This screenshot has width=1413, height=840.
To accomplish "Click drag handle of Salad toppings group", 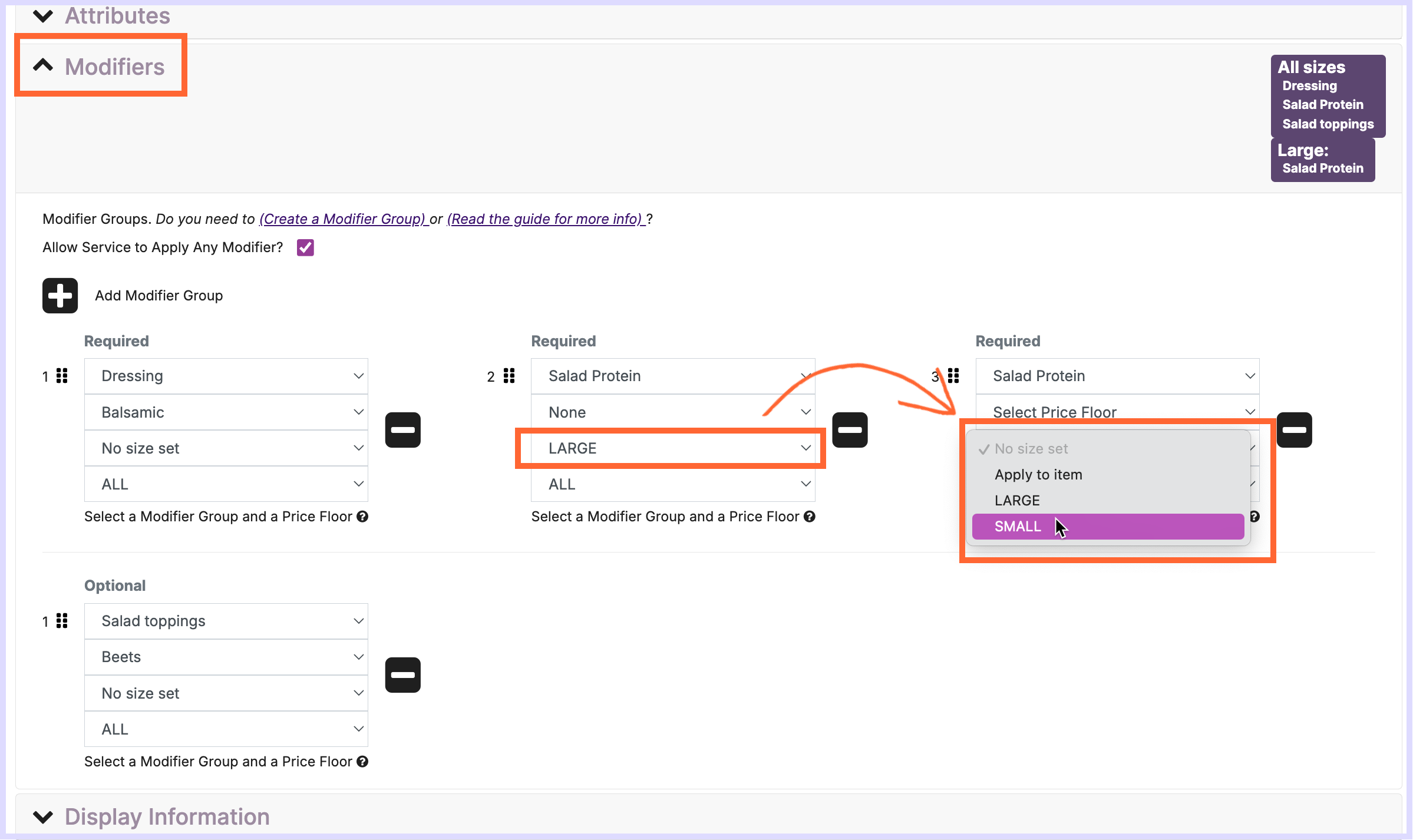I will click(x=62, y=621).
